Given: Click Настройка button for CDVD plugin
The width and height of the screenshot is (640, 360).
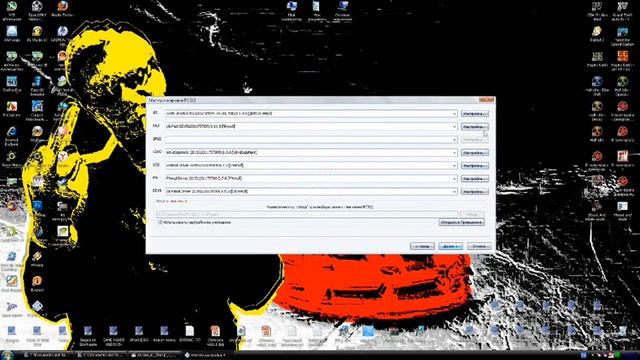Looking at the screenshot, I should tap(475, 153).
